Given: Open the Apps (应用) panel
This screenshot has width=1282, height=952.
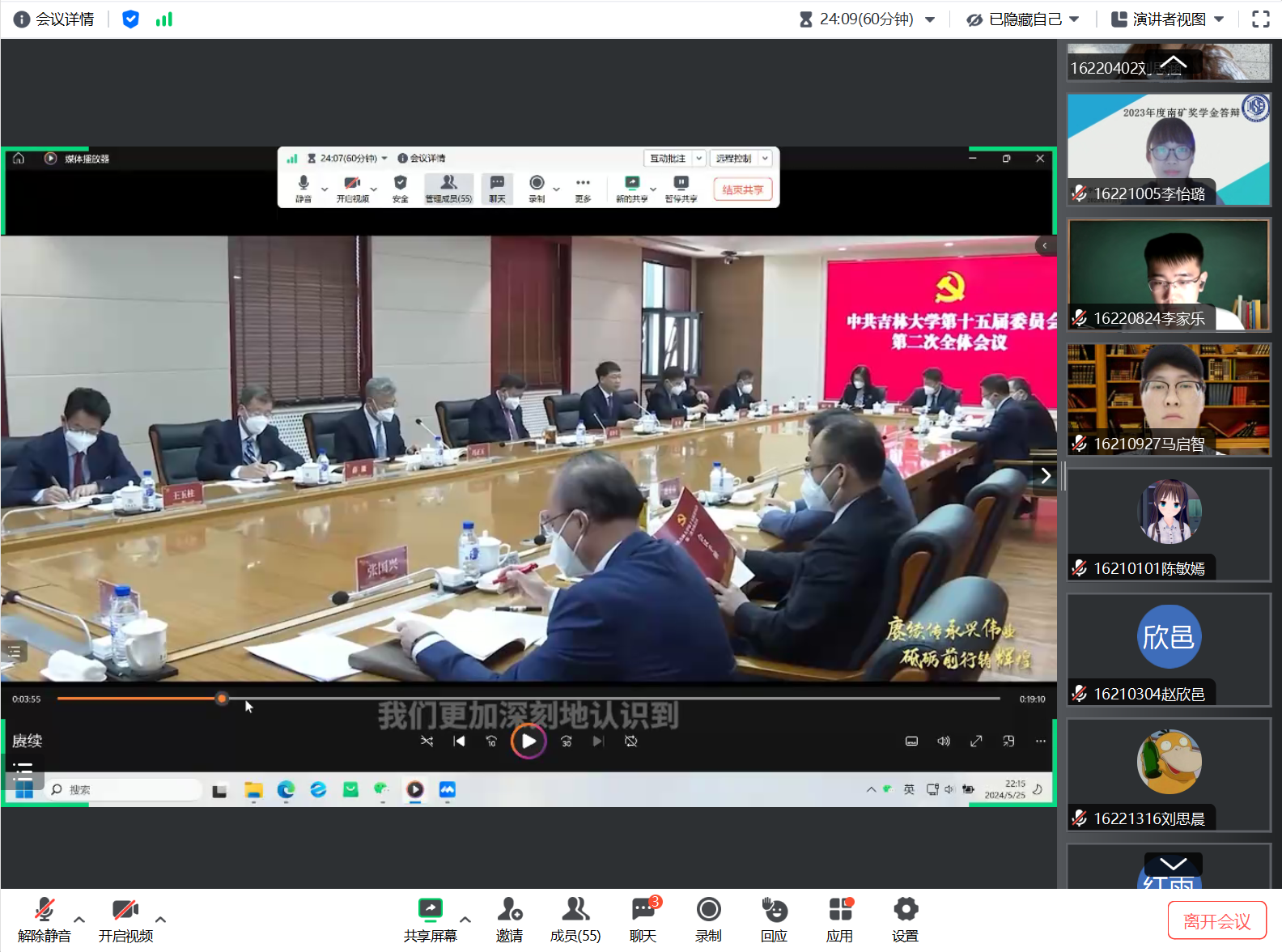Looking at the screenshot, I should click(x=839, y=919).
